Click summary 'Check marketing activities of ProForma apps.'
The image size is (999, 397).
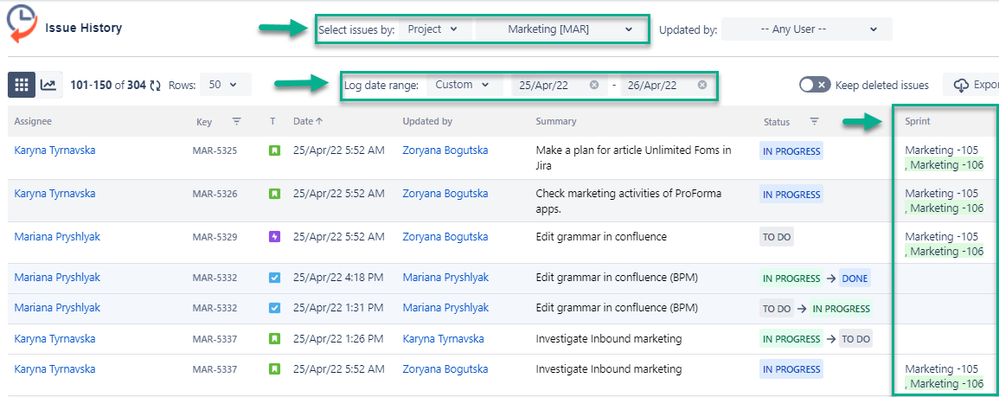[x=629, y=201]
